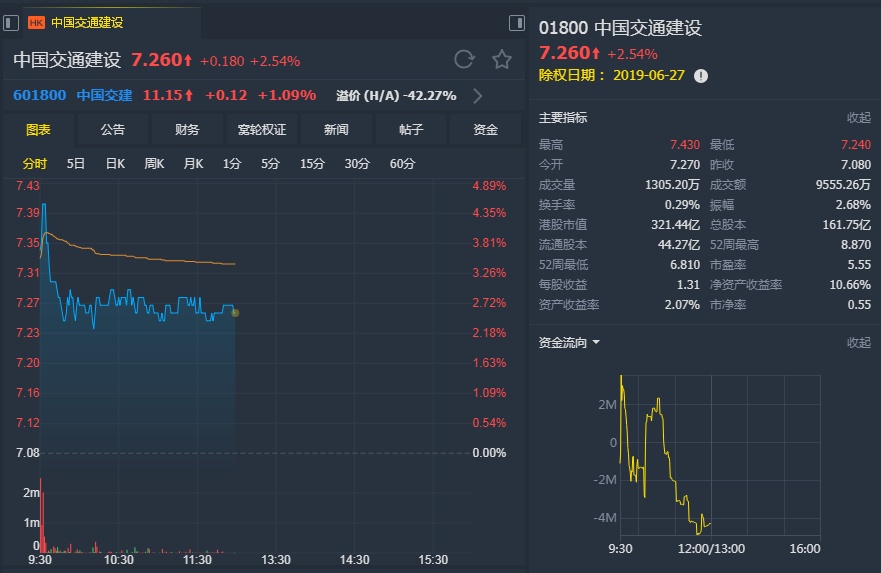Open A-share details with right chevron
This screenshot has height=573, width=881.
(x=478, y=96)
